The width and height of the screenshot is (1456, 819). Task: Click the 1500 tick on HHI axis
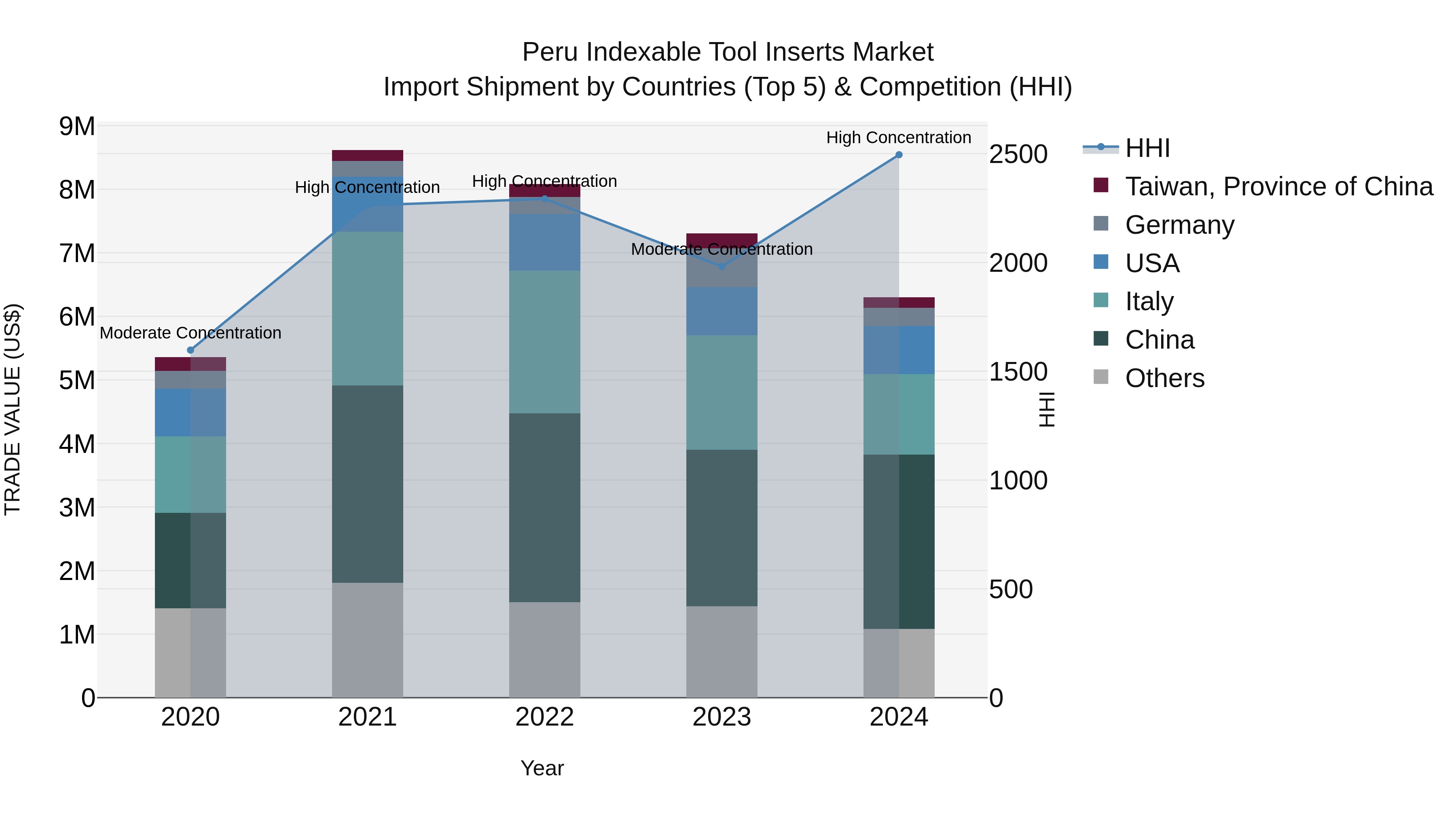[x=1018, y=372]
